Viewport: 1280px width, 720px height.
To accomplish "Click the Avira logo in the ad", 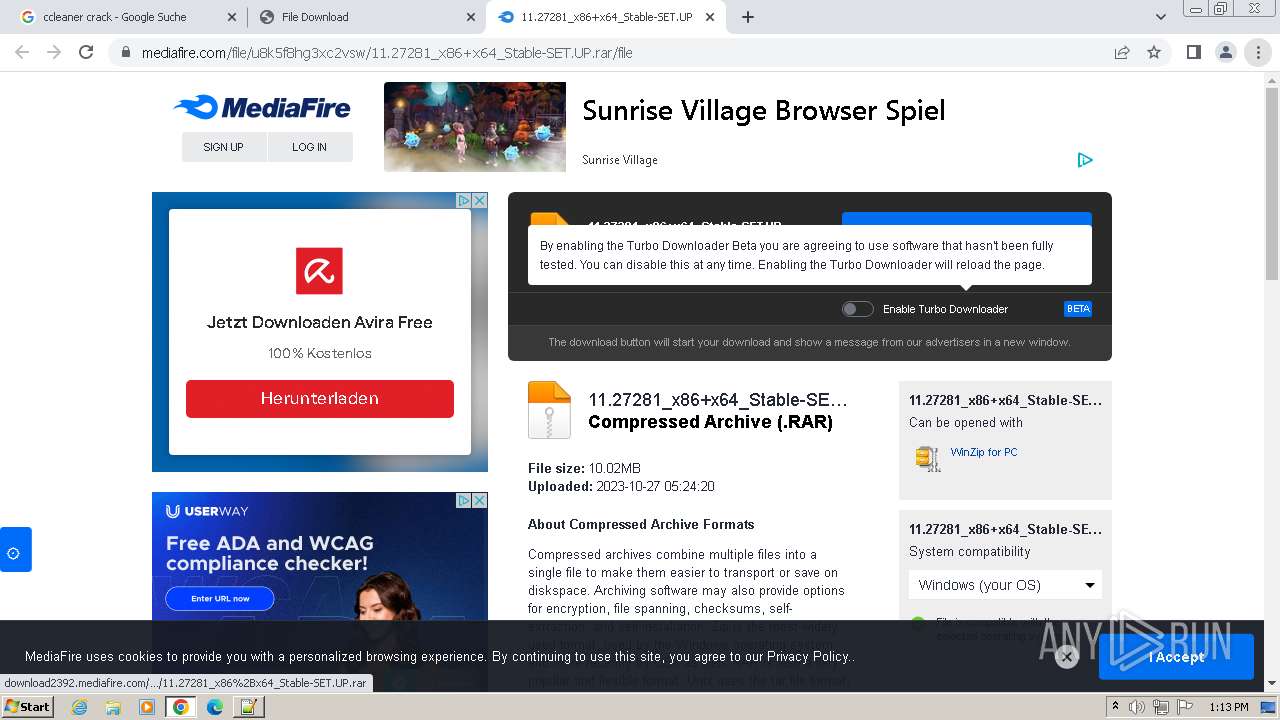I will (319, 271).
